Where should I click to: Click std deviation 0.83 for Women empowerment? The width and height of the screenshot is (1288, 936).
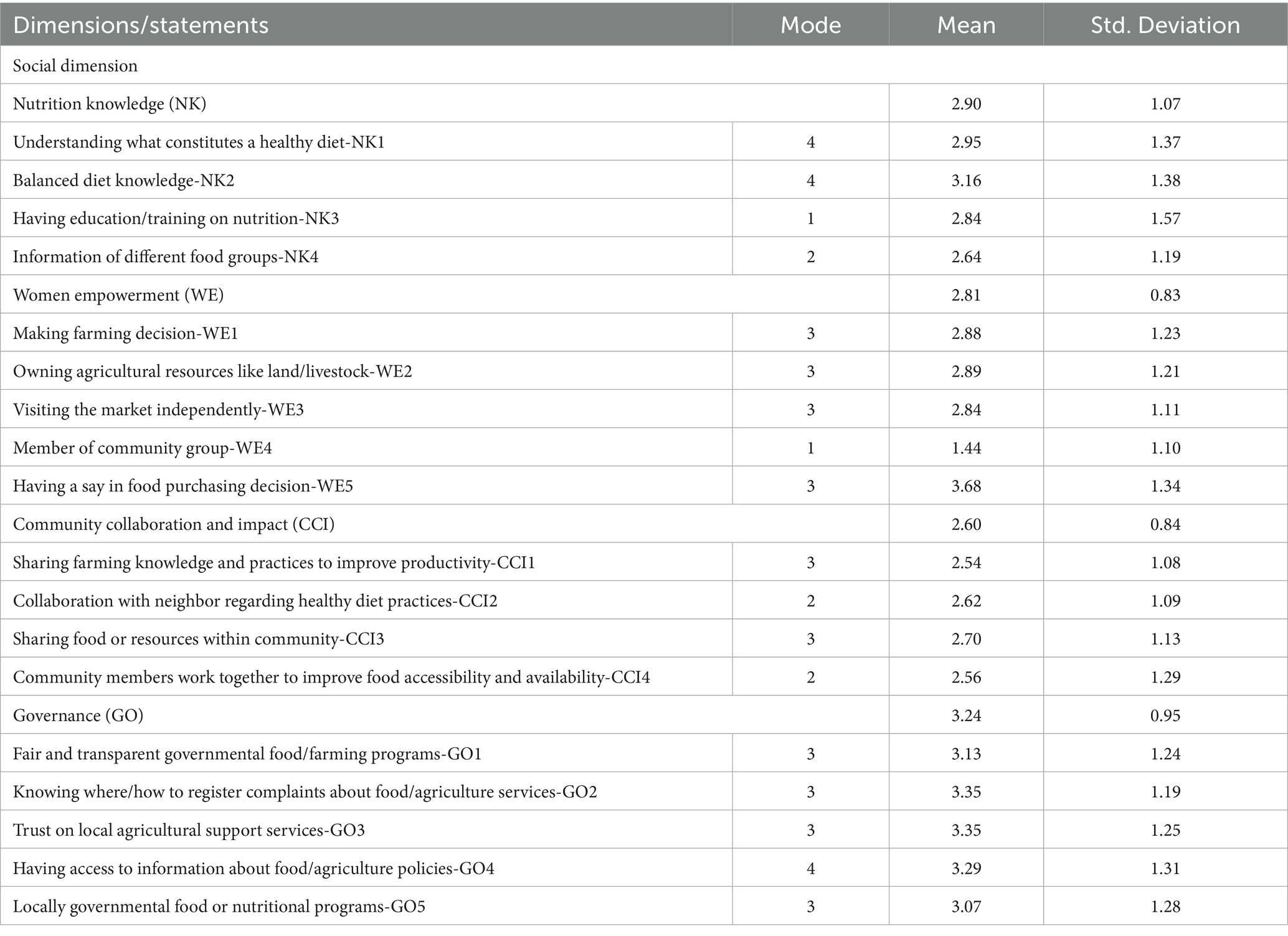(1165, 295)
